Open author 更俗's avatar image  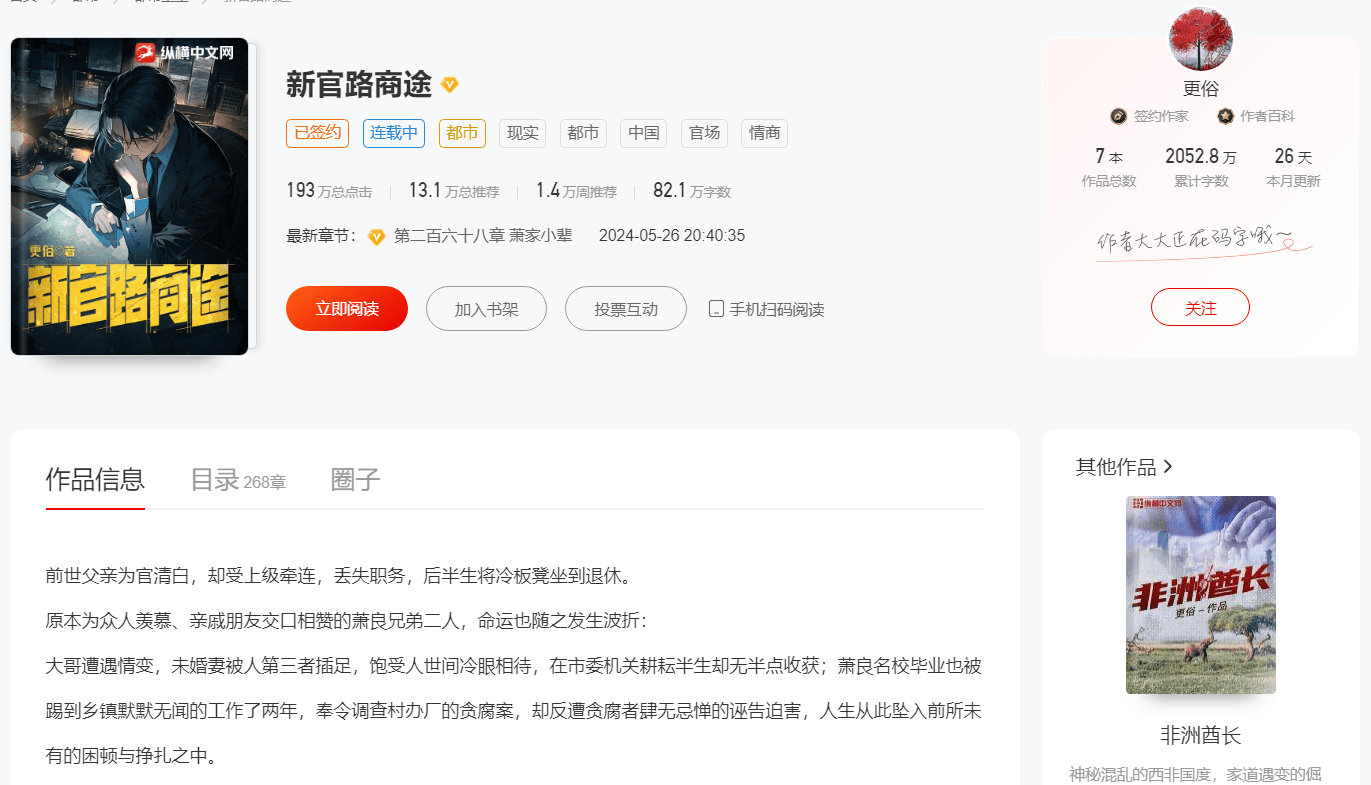1201,39
